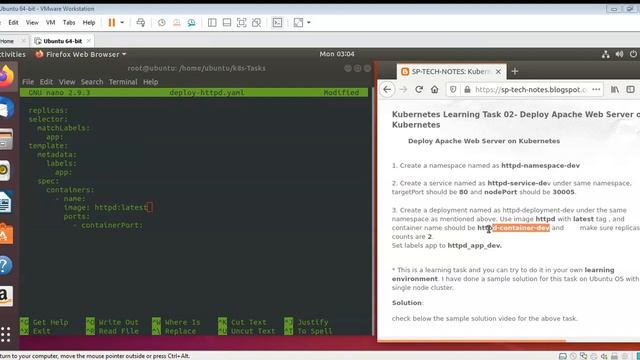Open the snapshot manager icon
This screenshot has width=640, height=360.
tap(191, 22)
